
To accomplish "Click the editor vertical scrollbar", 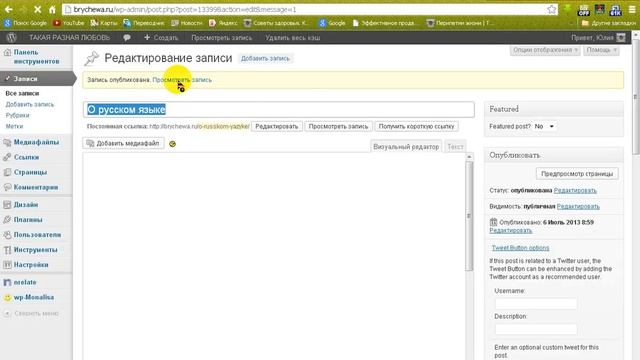I will pos(469,216).
